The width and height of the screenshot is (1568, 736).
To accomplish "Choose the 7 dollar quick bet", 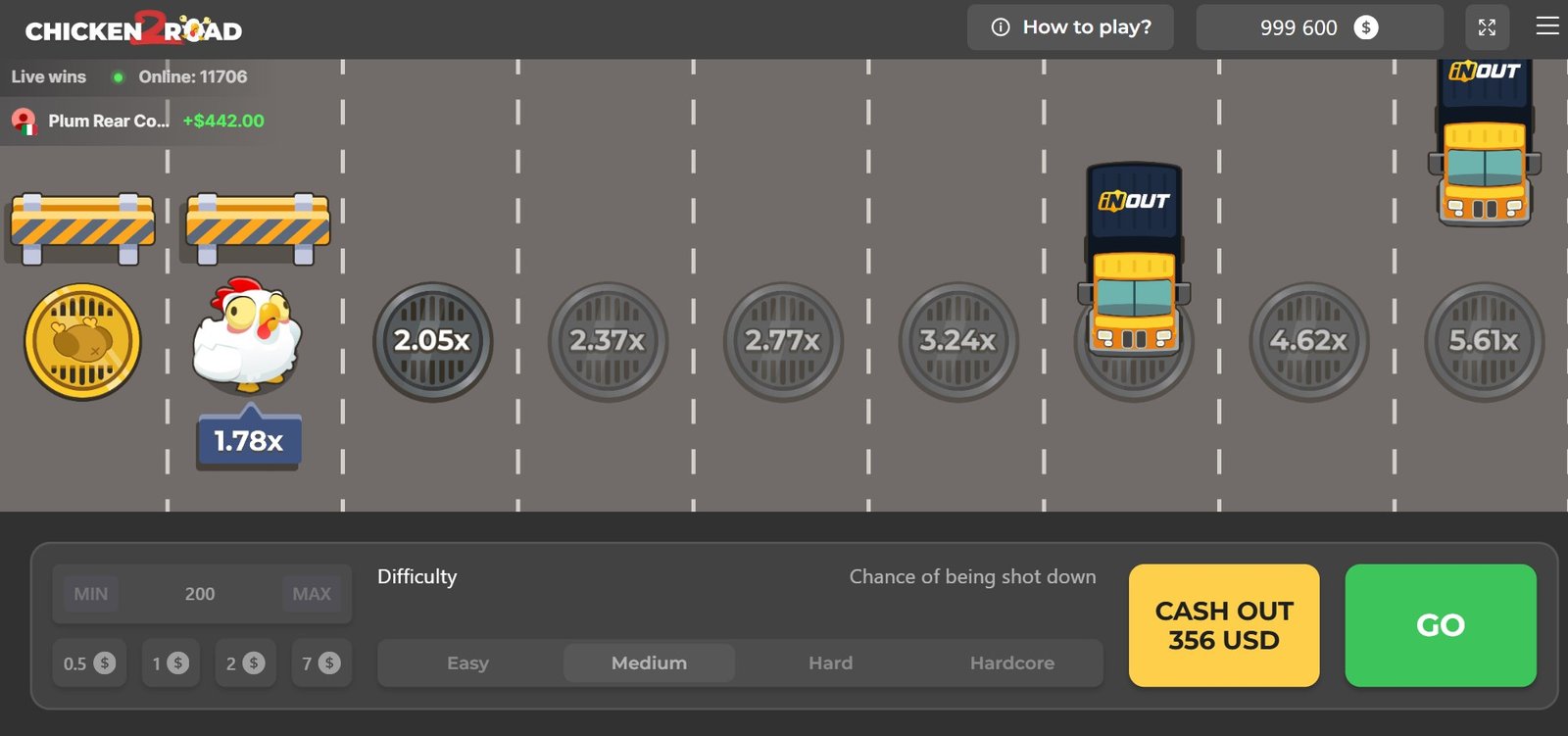I will 321,663.
